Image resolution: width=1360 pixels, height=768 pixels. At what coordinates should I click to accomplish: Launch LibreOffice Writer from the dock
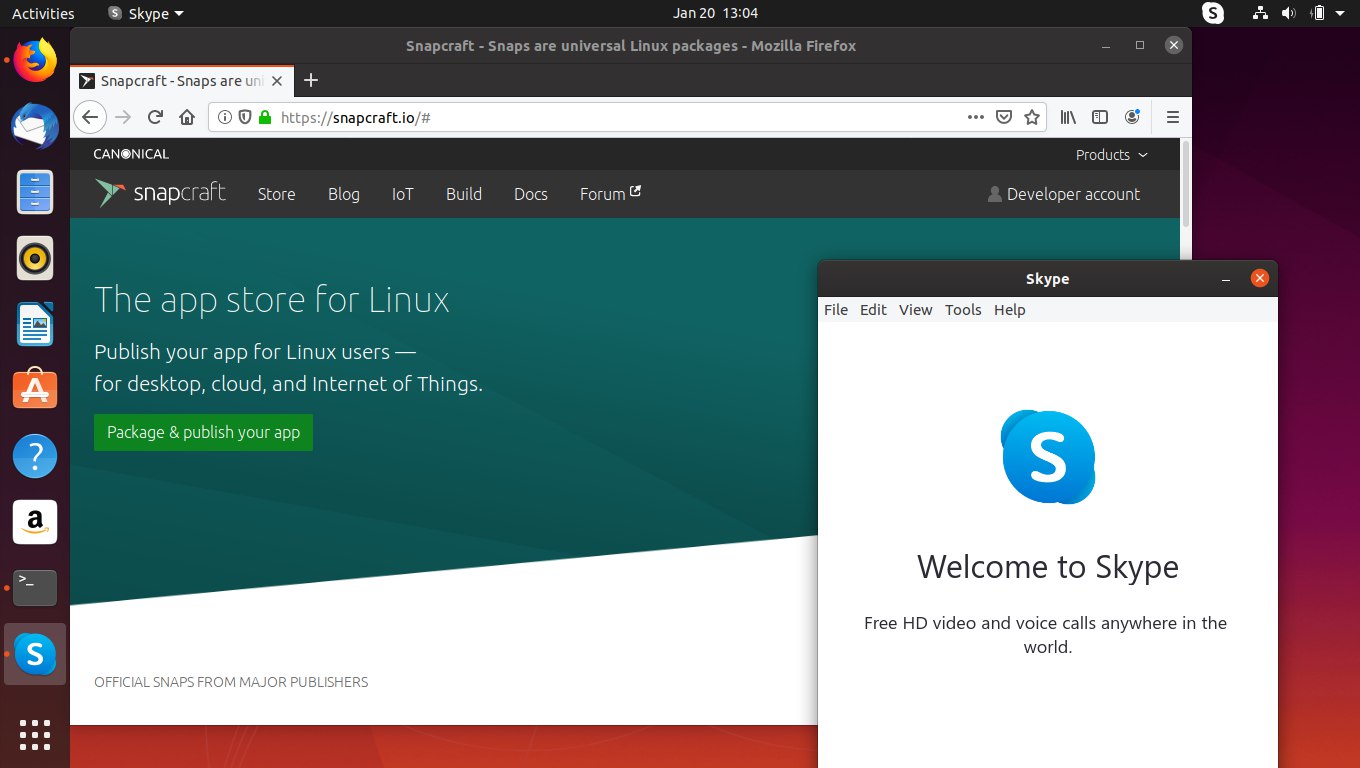click(35, 324)
